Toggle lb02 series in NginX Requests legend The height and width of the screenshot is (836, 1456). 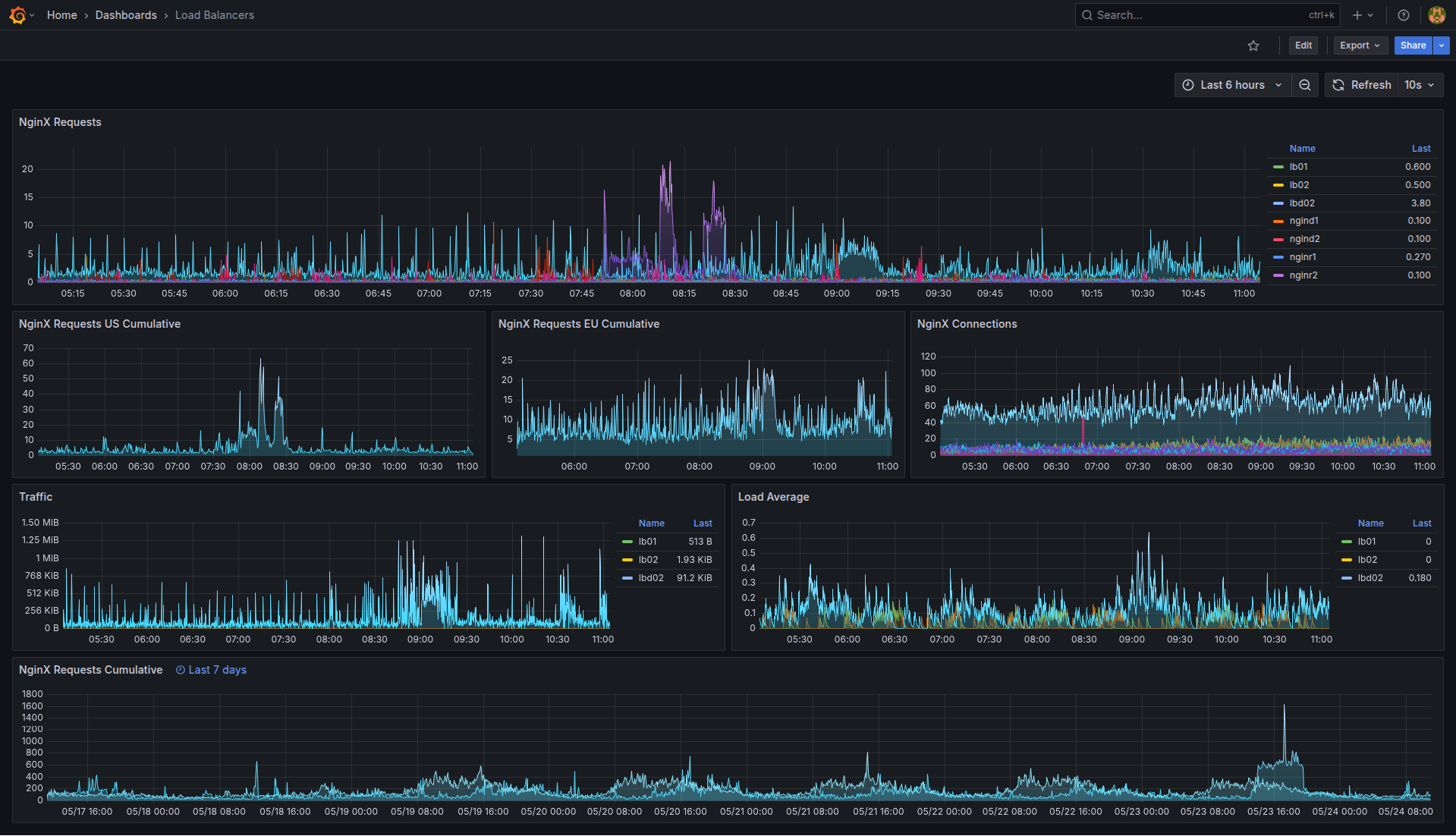pyautogui.click(x=1299, y=185)
